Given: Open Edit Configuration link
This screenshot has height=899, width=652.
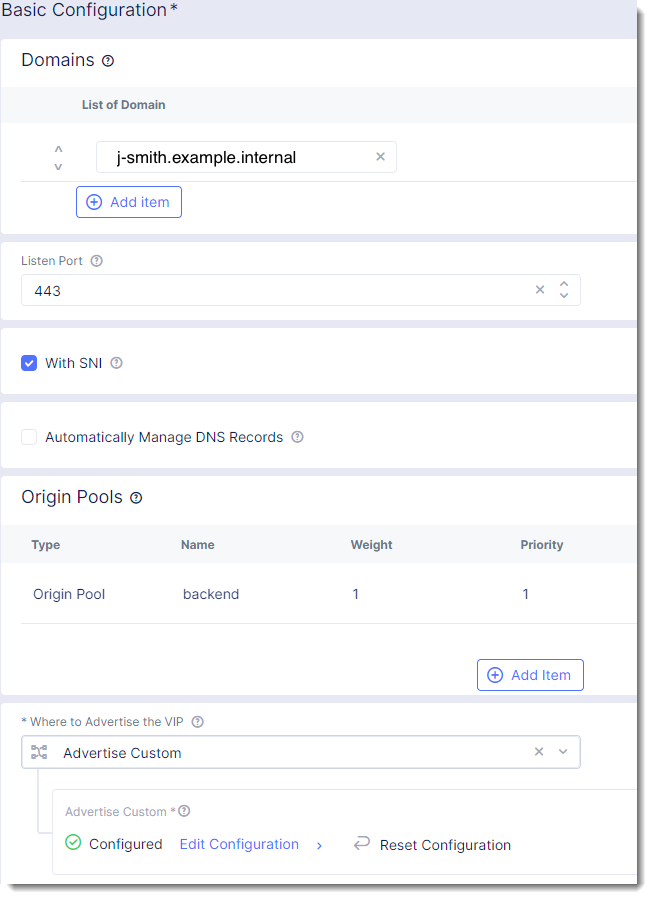Looking at the screenshot, I should coord(239,844).
